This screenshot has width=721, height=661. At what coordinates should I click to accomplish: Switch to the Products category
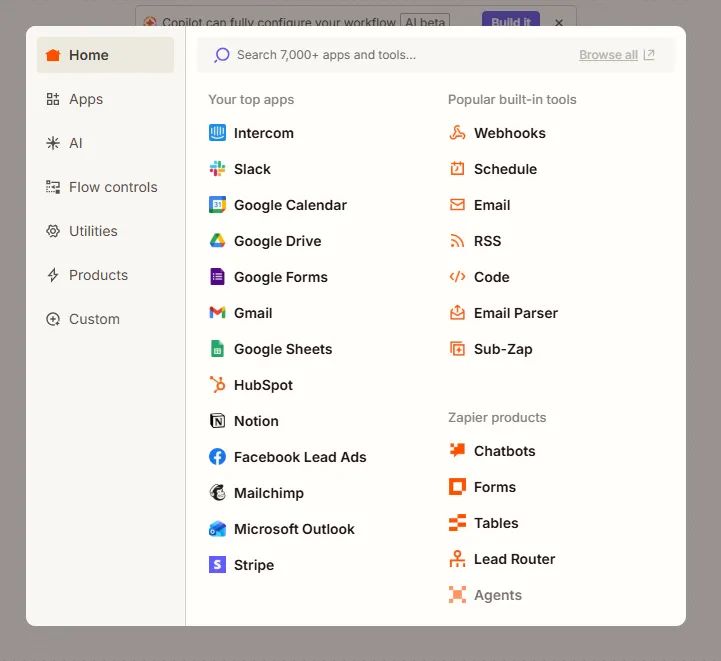click(105, 275)
